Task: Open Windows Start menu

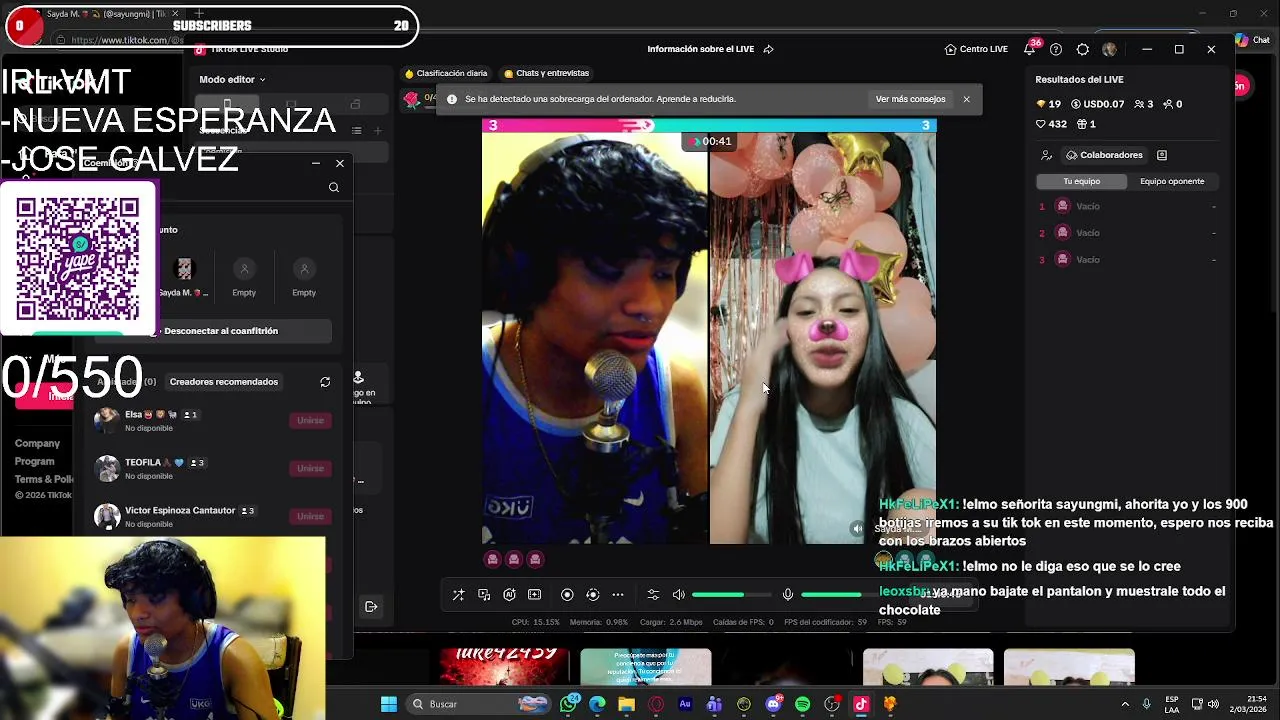Action: (389, 704)
